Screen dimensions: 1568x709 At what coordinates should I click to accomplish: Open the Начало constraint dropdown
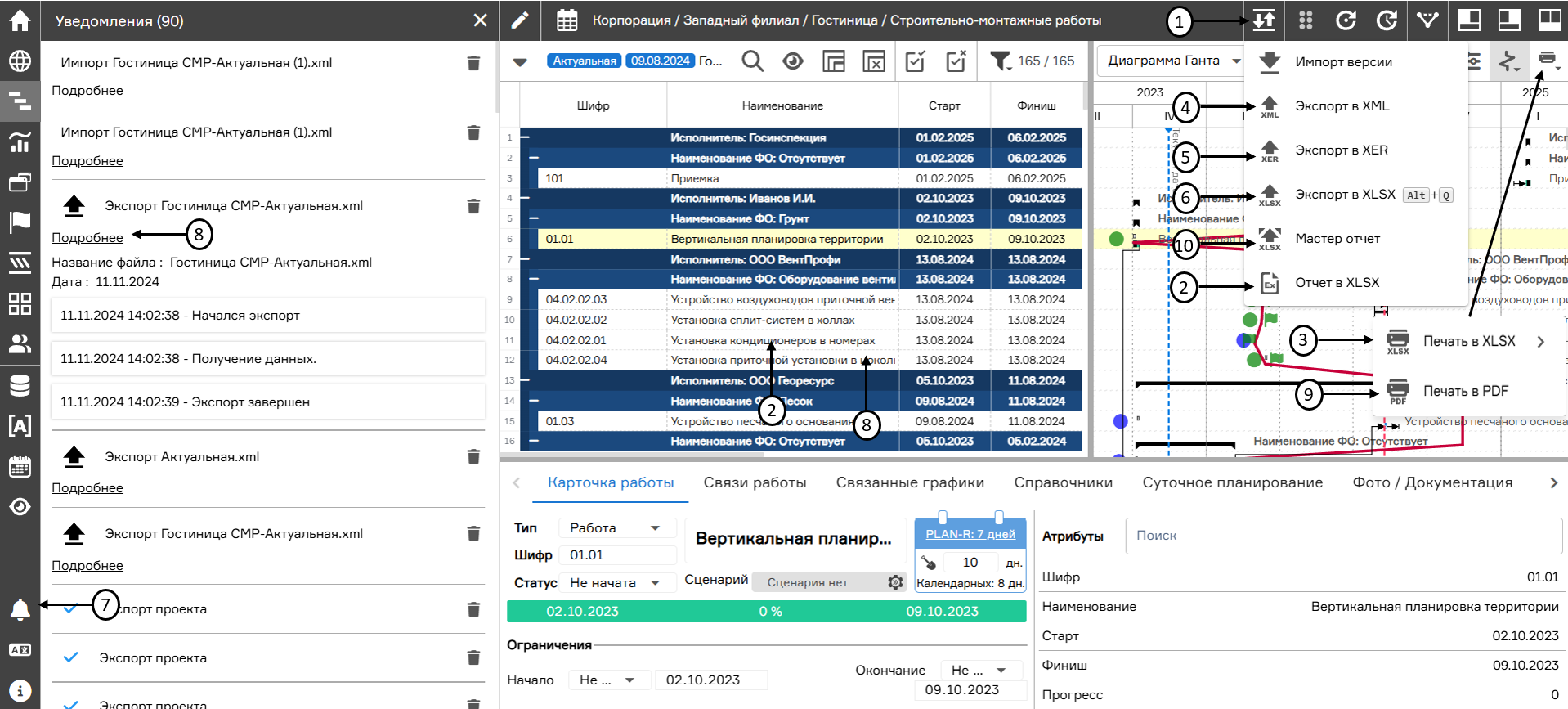[x=608, y=680]
